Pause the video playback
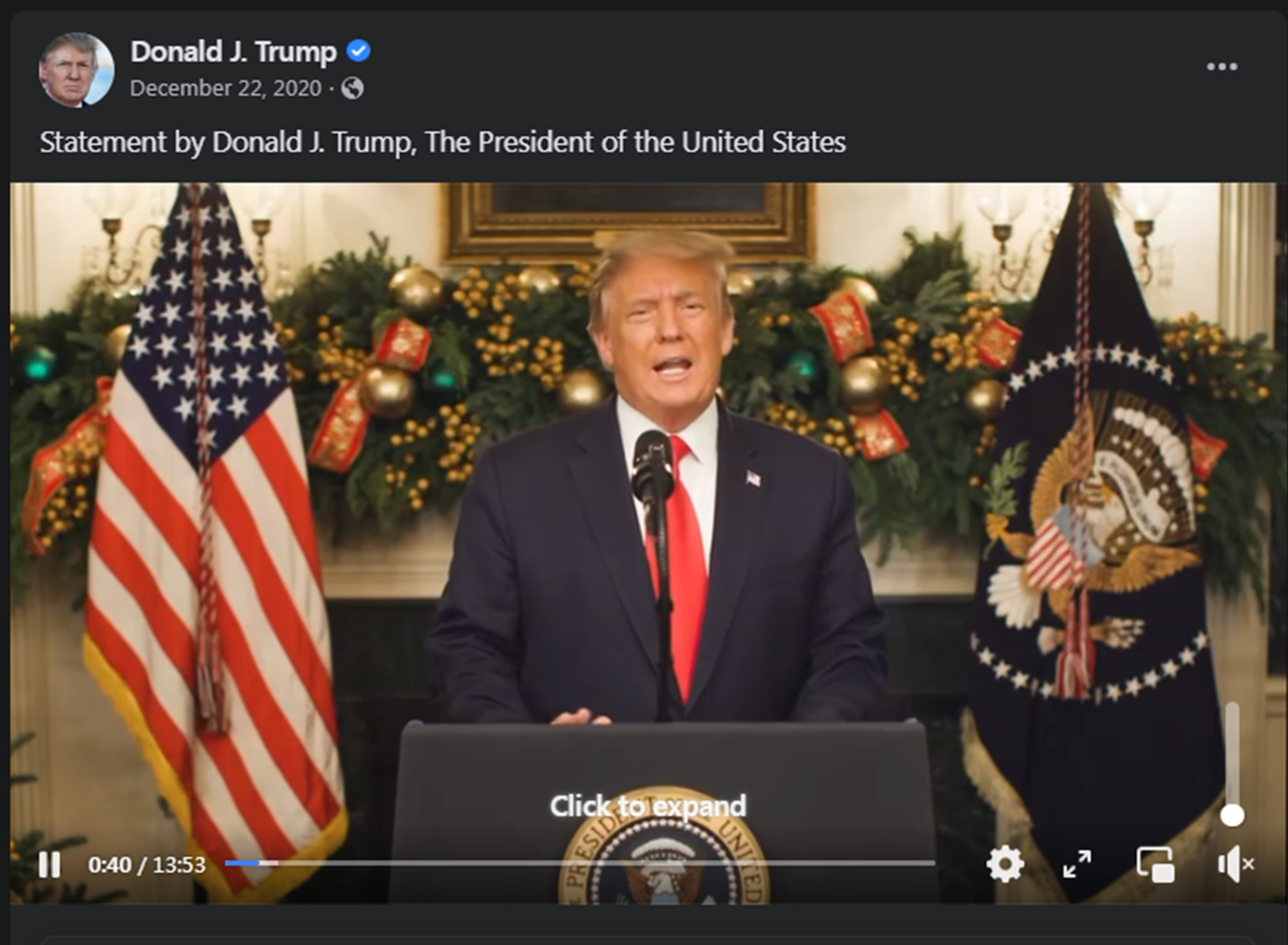 point(49,865)
